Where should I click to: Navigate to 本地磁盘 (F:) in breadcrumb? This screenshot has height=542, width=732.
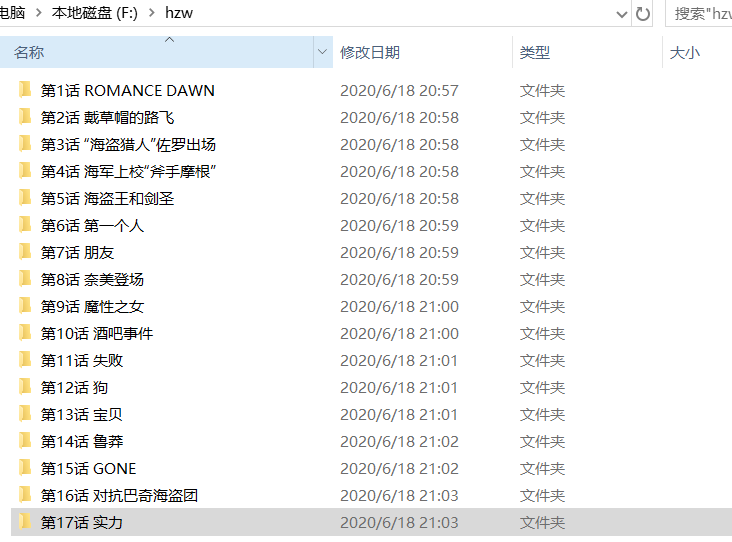coord(95,13)
